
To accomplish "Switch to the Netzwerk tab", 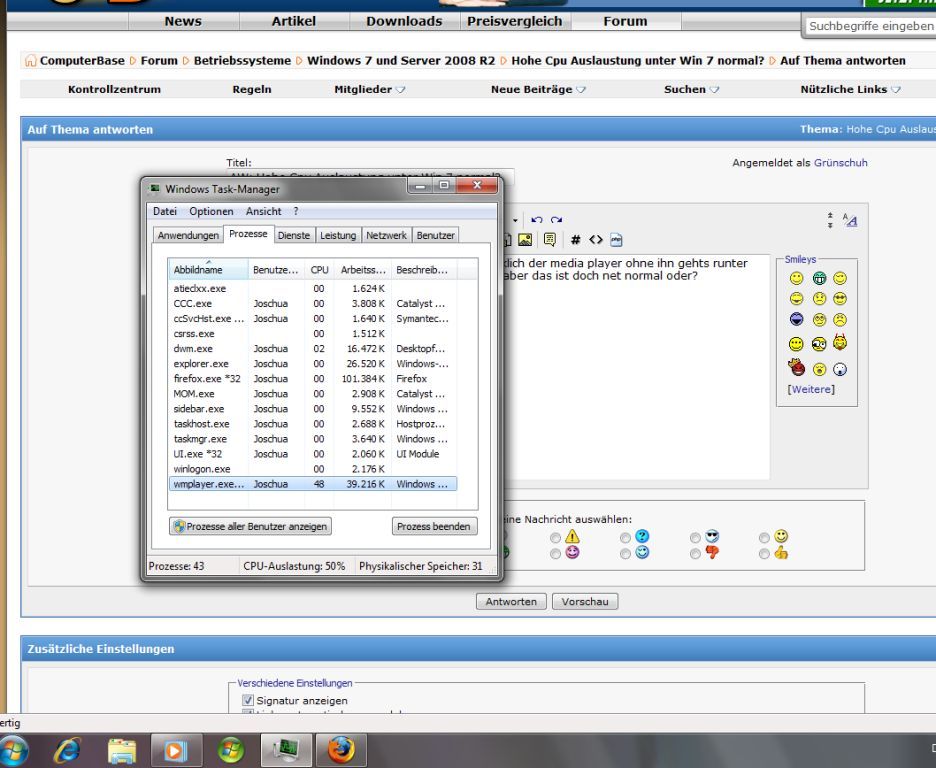I will (x=386, y=235).
